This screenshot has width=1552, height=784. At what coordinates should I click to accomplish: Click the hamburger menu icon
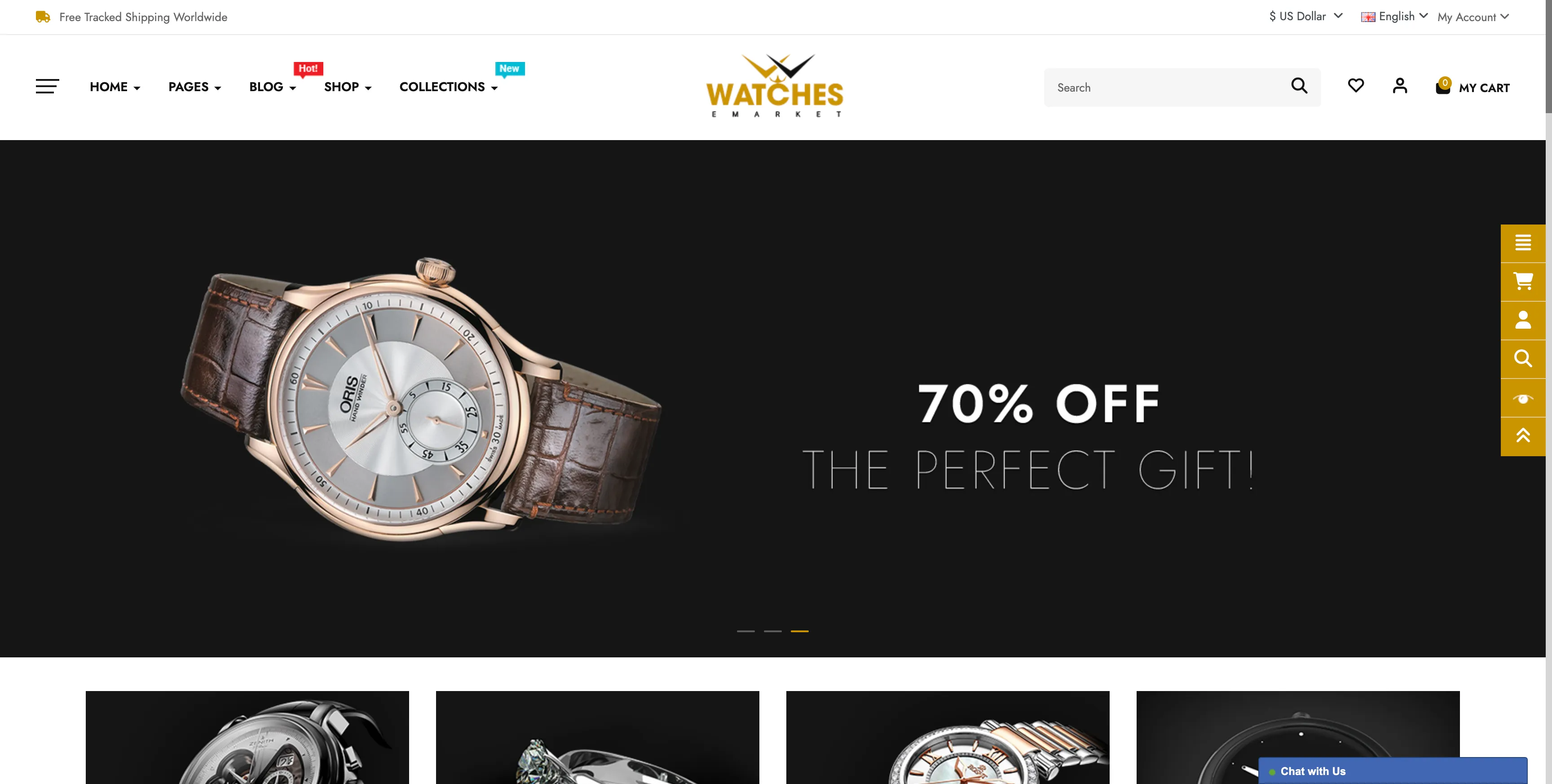[x=47, y=87]
